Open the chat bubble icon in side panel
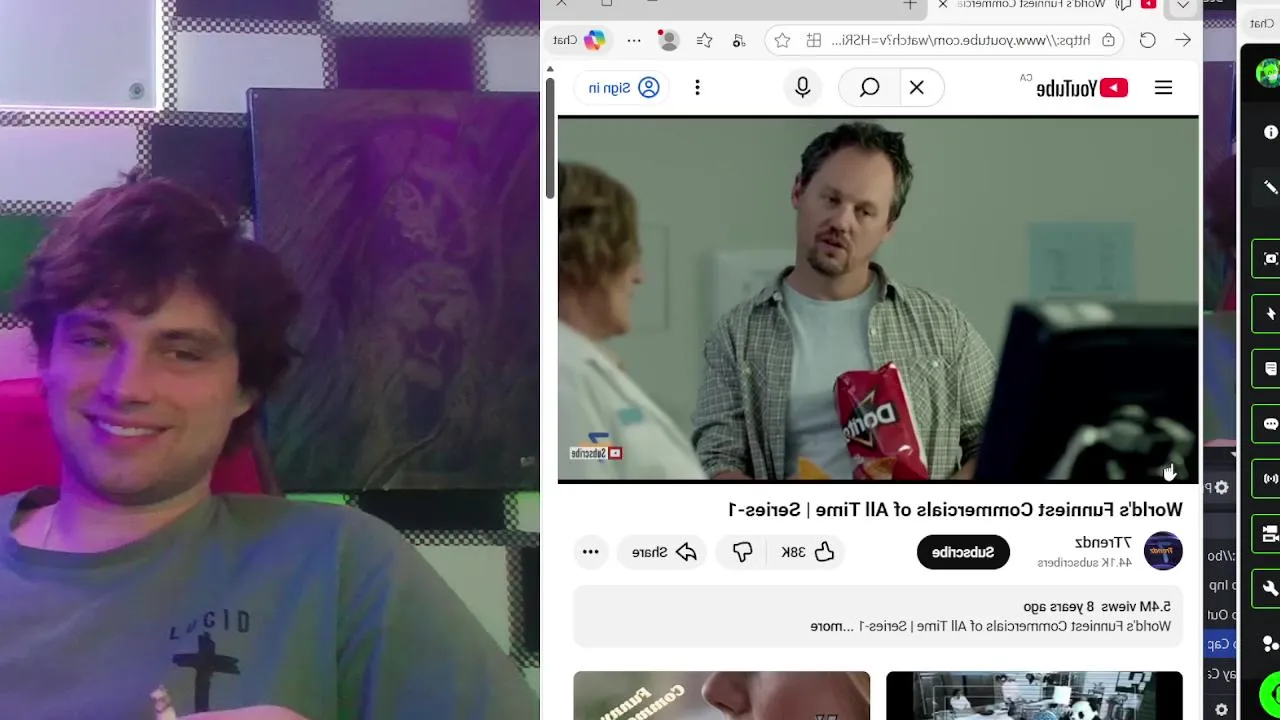1280x720 pixels. pyautogui.click(x=1270, y=424)
